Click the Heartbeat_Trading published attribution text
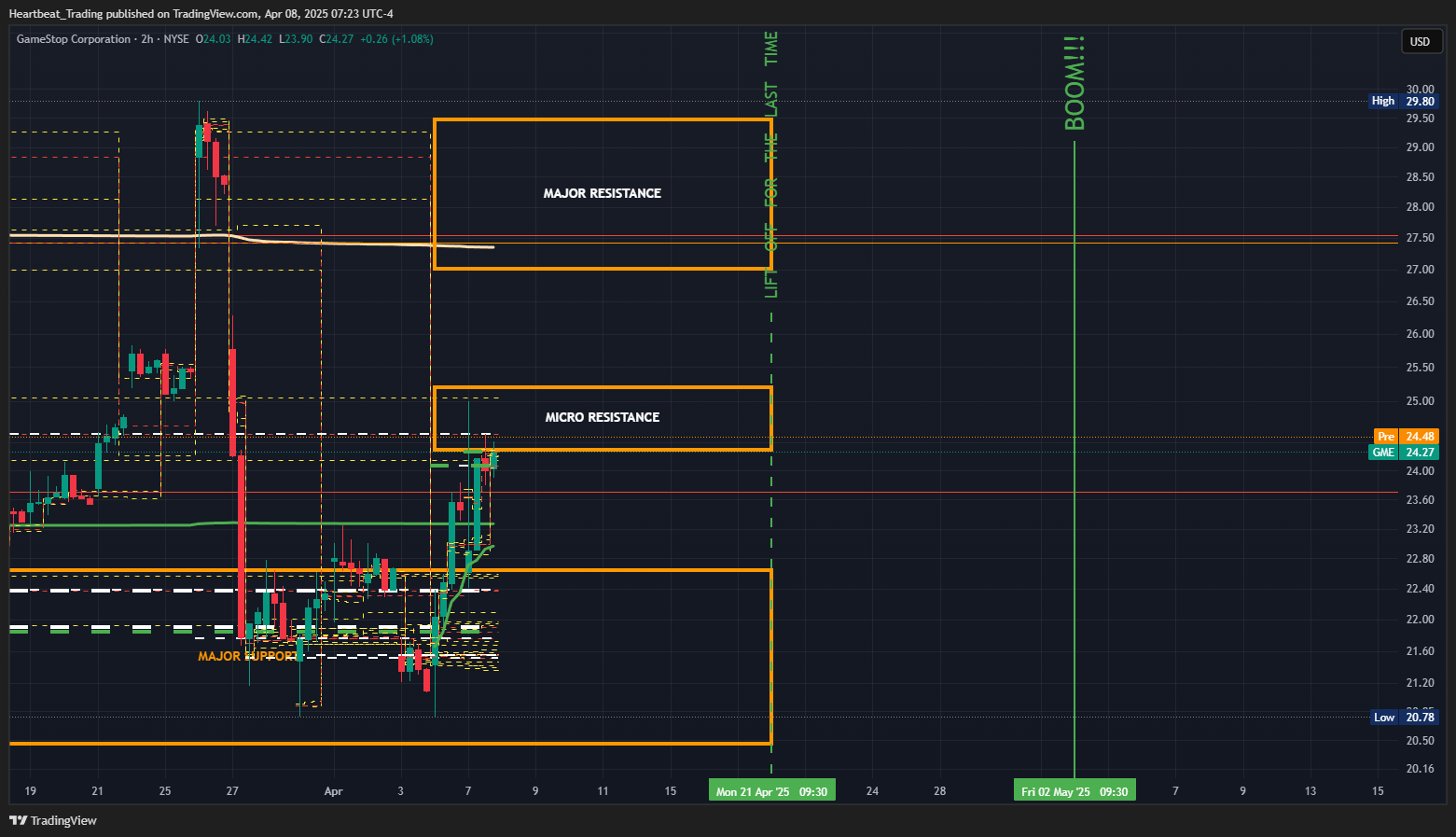1456x837 pixels. (201, 14)
